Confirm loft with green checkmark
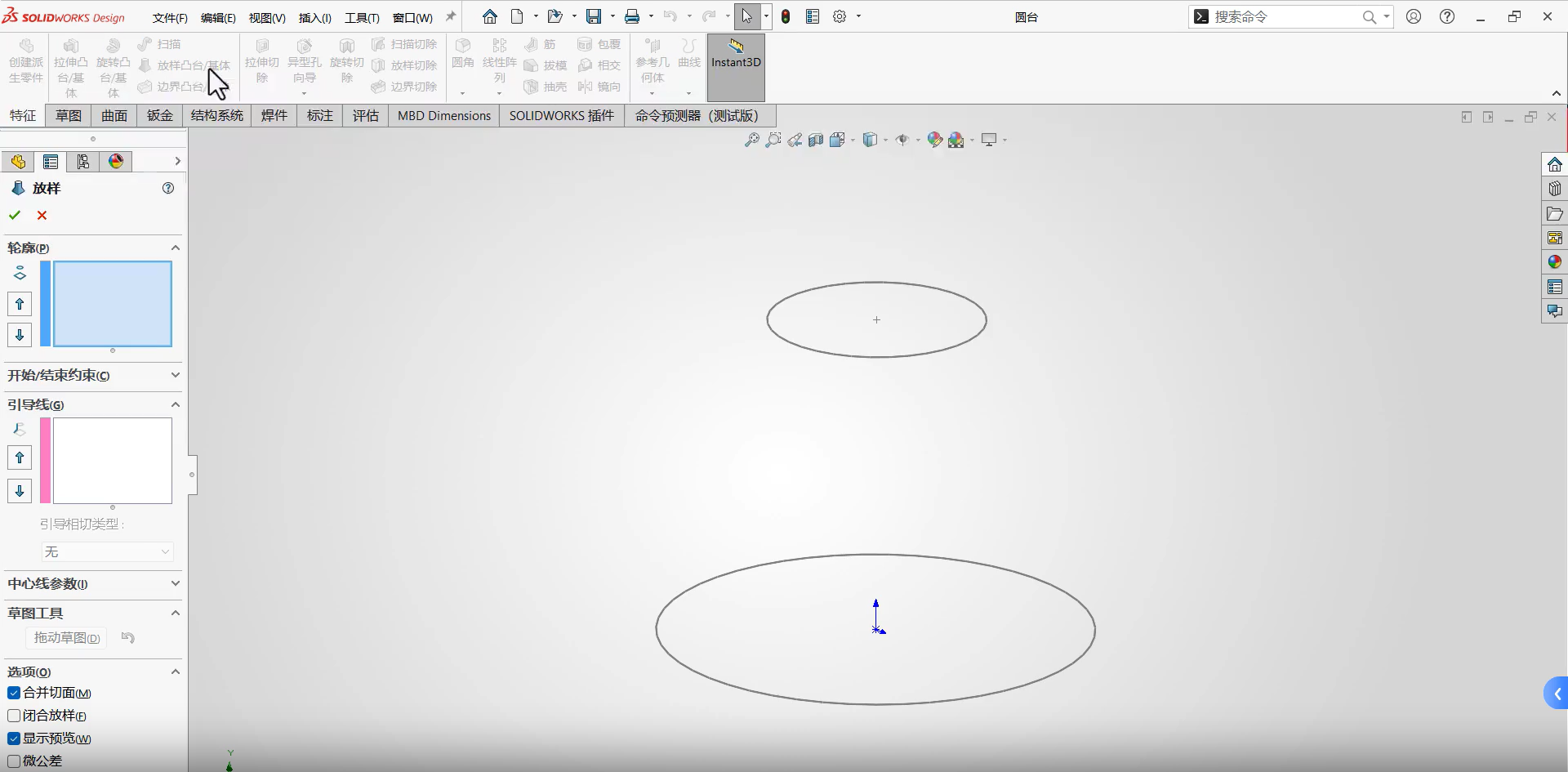This screenshot has height=772, width=1568. (15, 215)
